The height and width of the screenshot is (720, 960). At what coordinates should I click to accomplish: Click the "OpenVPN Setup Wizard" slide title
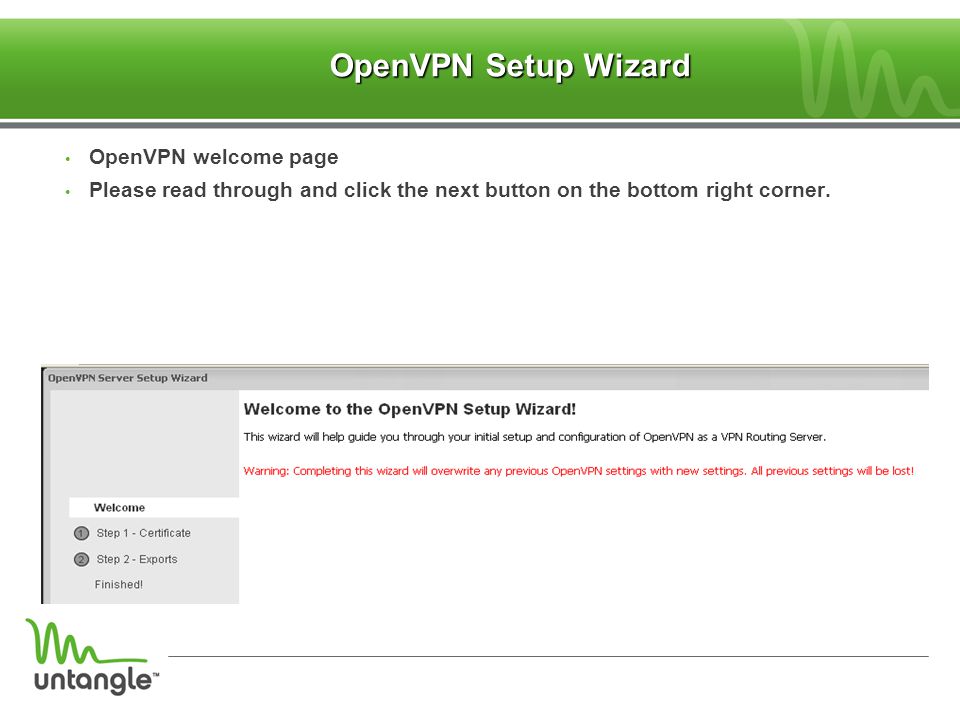point(510,66)
